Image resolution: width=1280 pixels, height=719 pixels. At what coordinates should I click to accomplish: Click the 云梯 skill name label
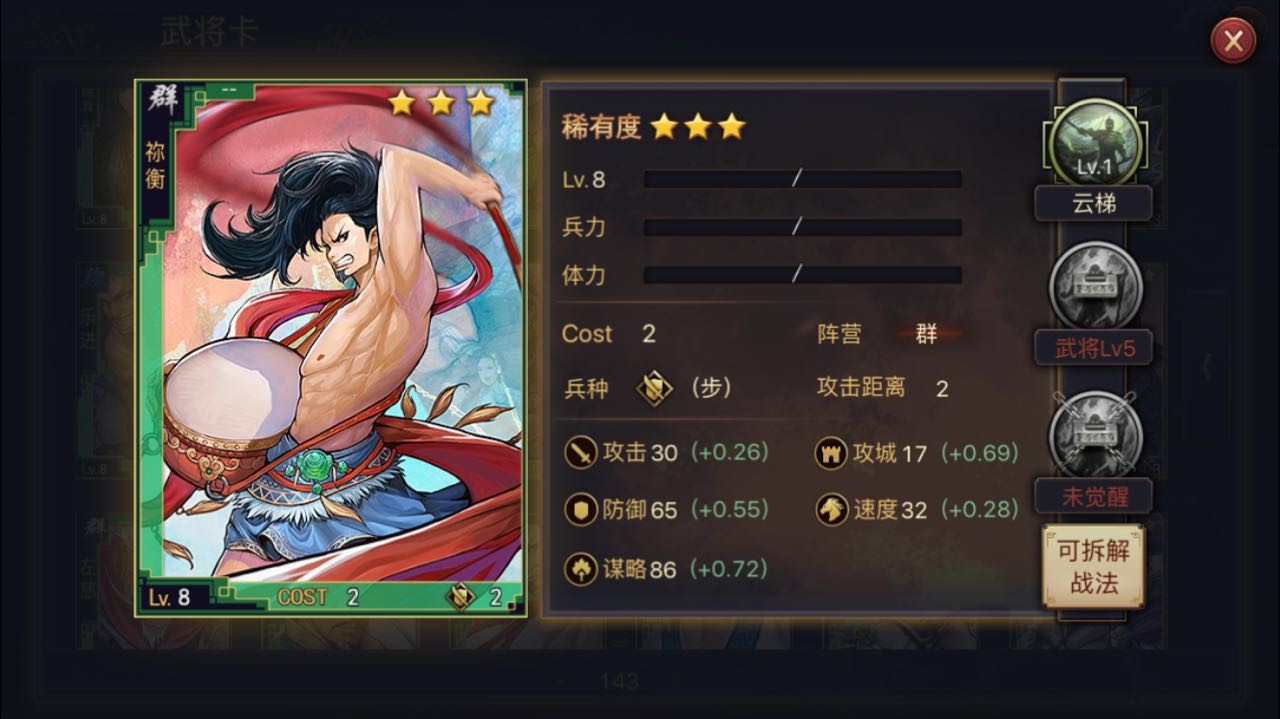(1093, 204)
